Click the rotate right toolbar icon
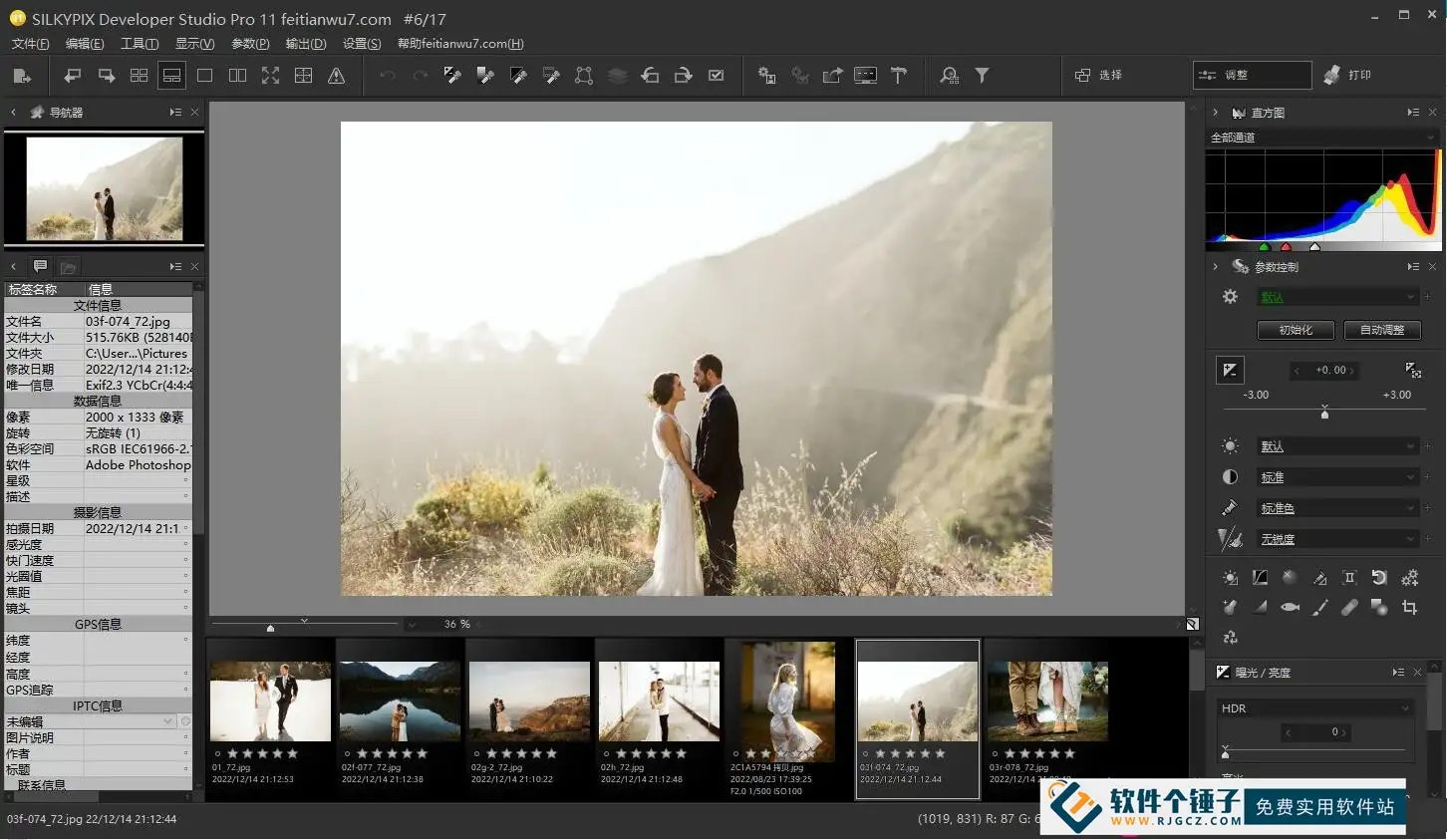Screen dimensions: 1447x840 click(x=684, y=74)
